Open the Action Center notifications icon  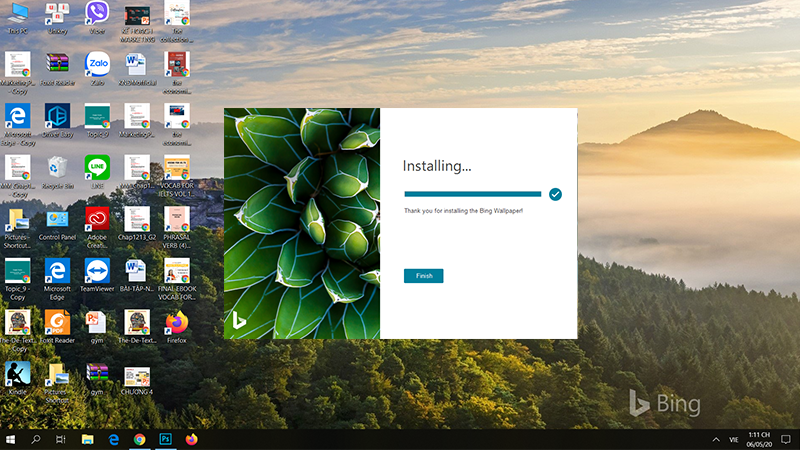click(x=787, y=439)
